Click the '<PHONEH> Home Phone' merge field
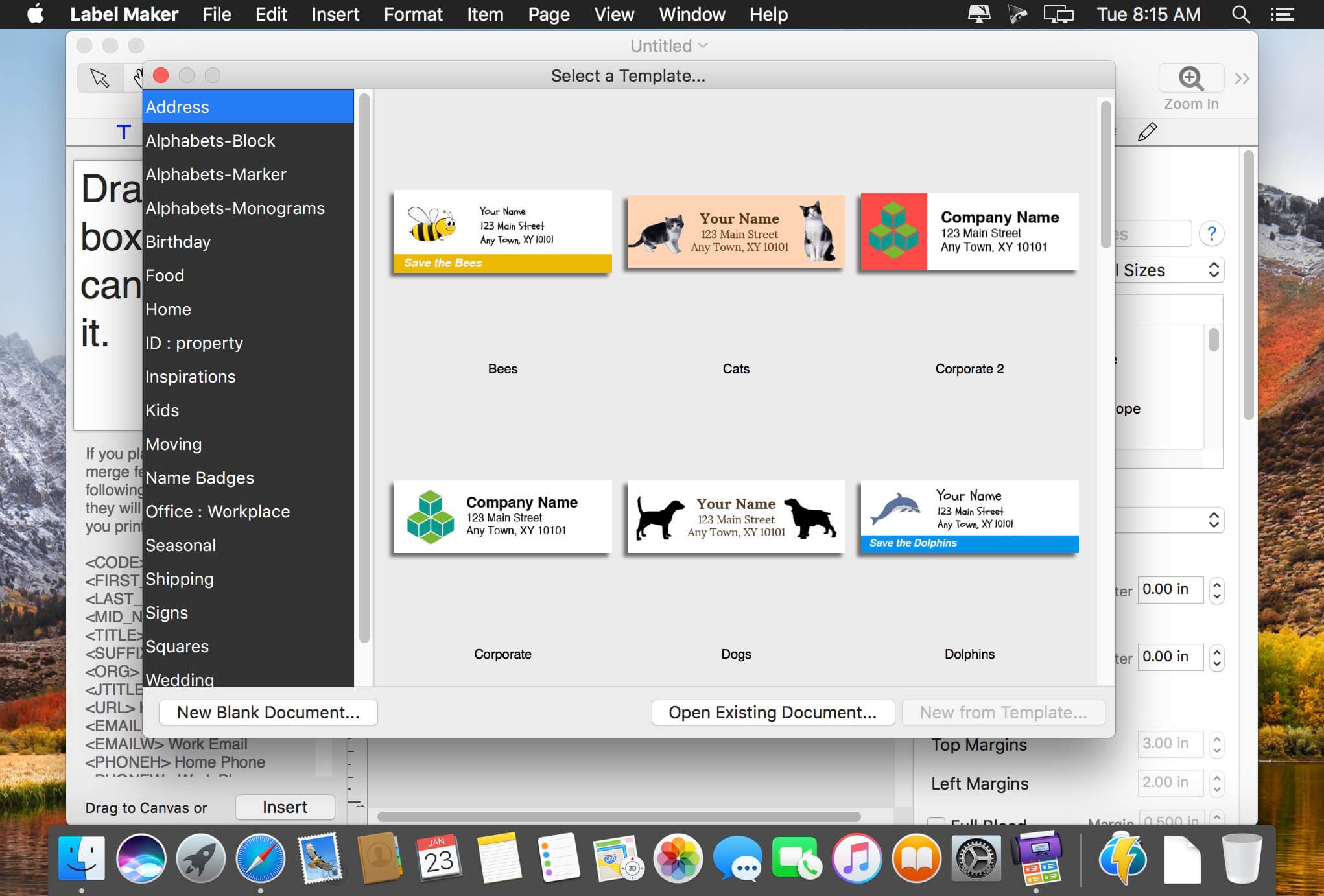Image resolution: width=1324 pixels, height=896 pixels. point(175,762)
